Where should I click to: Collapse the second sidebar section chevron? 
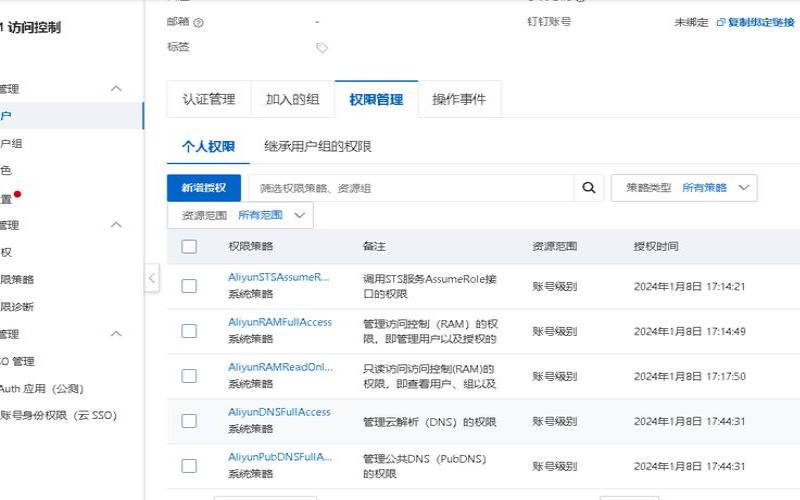coord(116,224)
